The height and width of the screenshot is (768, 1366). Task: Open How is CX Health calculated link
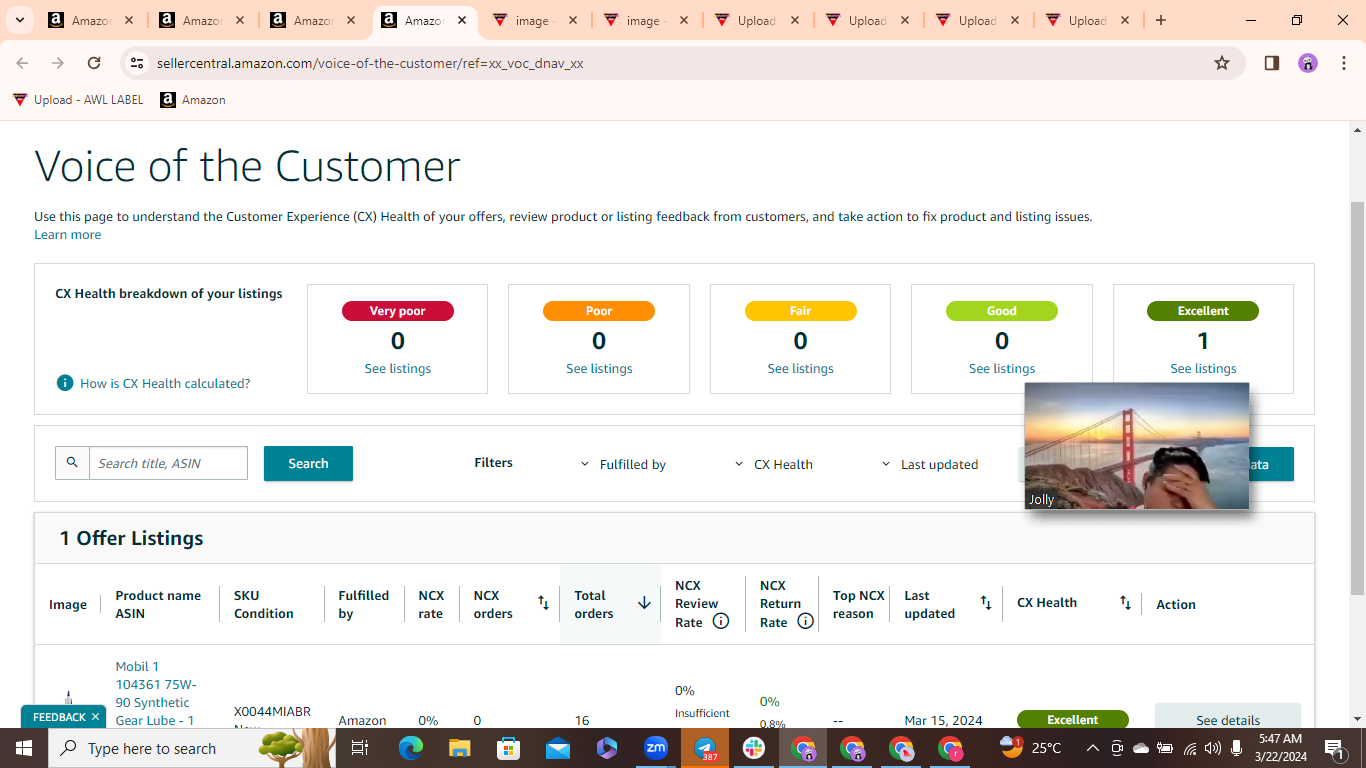point(165,383)
